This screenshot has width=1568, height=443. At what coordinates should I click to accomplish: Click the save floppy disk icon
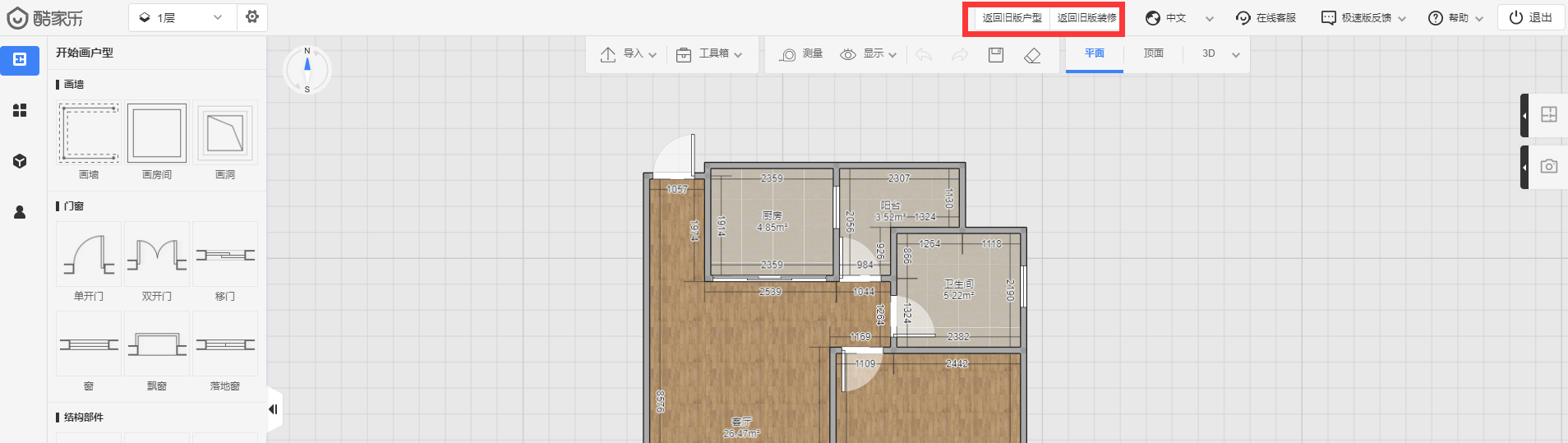996,55
